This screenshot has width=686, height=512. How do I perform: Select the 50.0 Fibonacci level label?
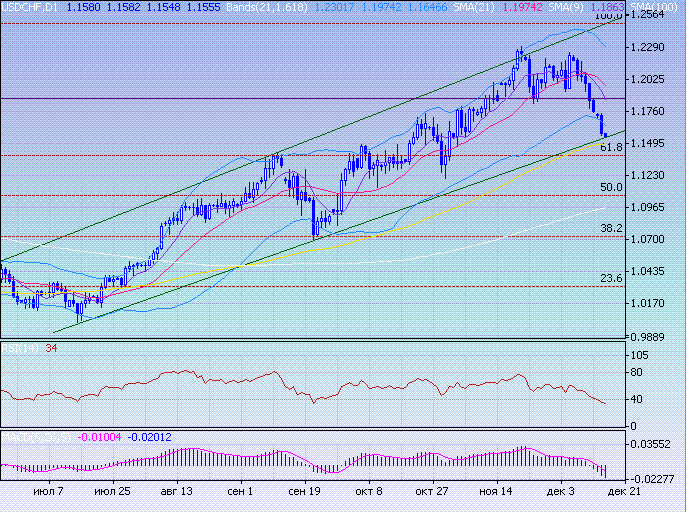tap(611, 187)
